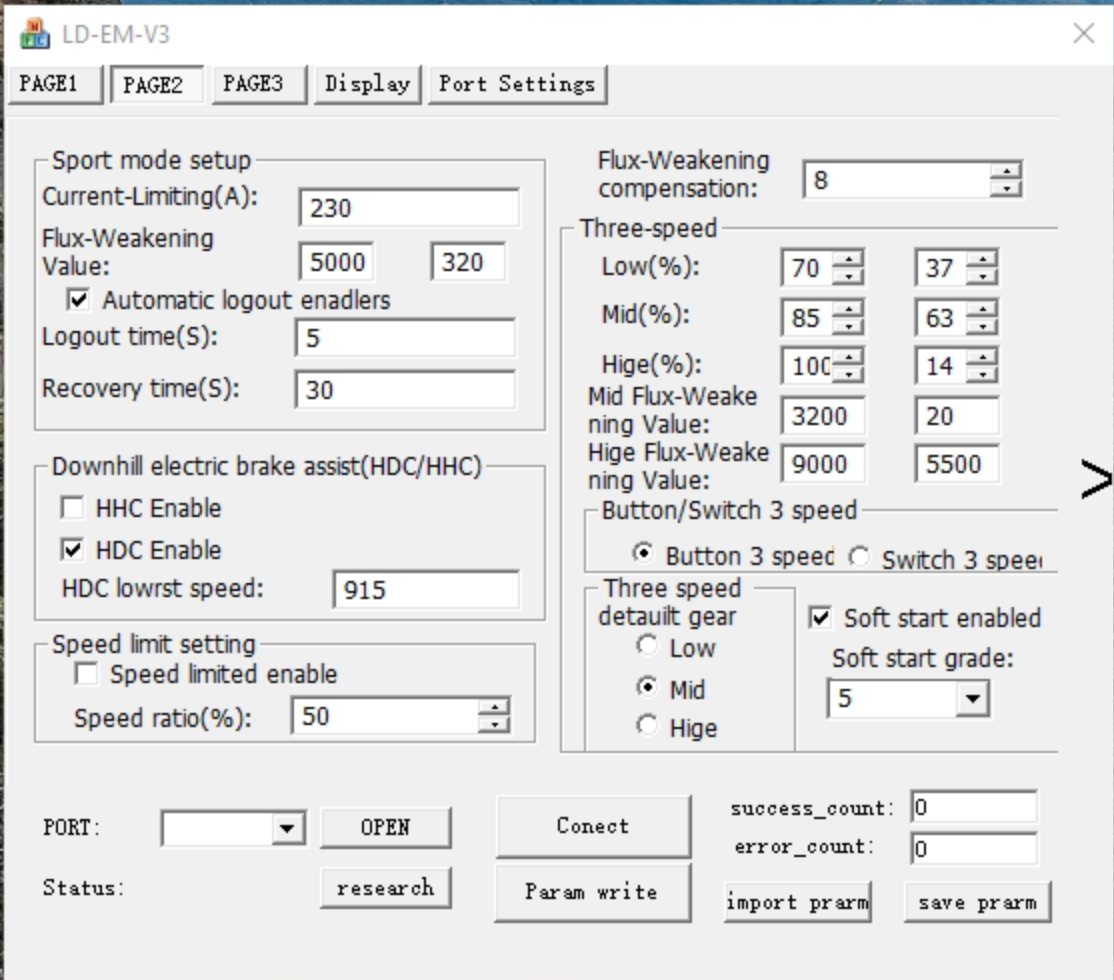Open the PORT dropdown list
This screenshot has height=980, width=1114.
(x=288, y=828)
